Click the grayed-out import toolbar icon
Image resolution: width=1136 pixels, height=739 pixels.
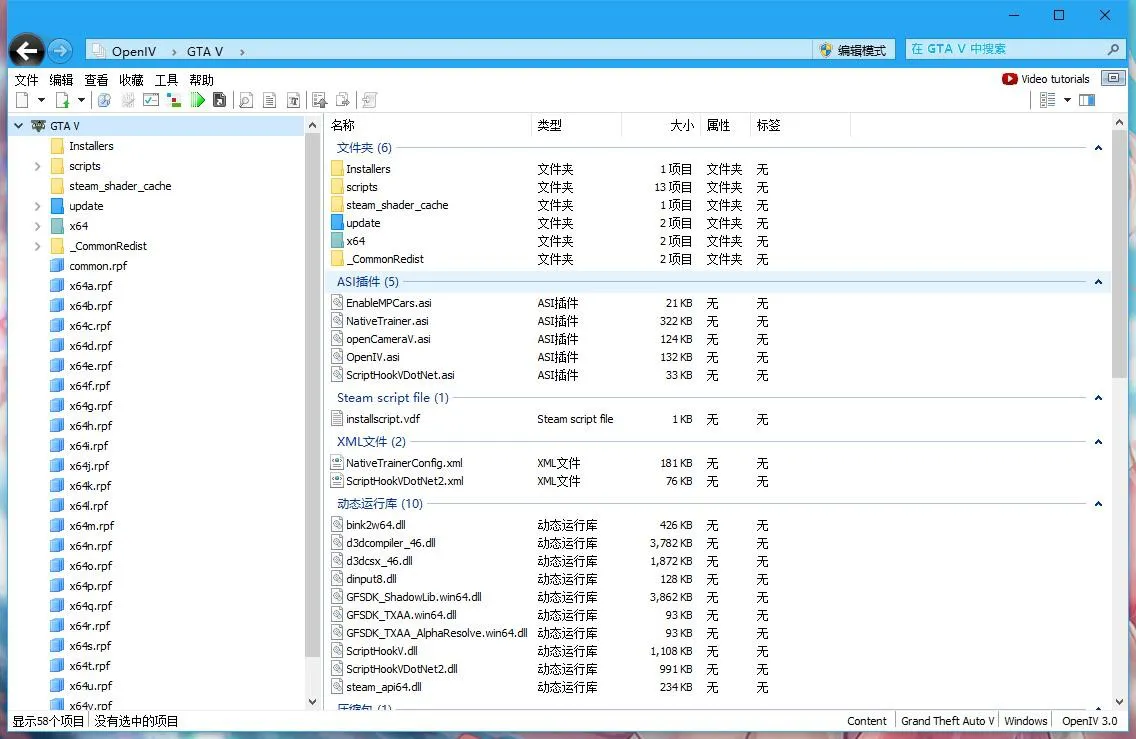369,100
